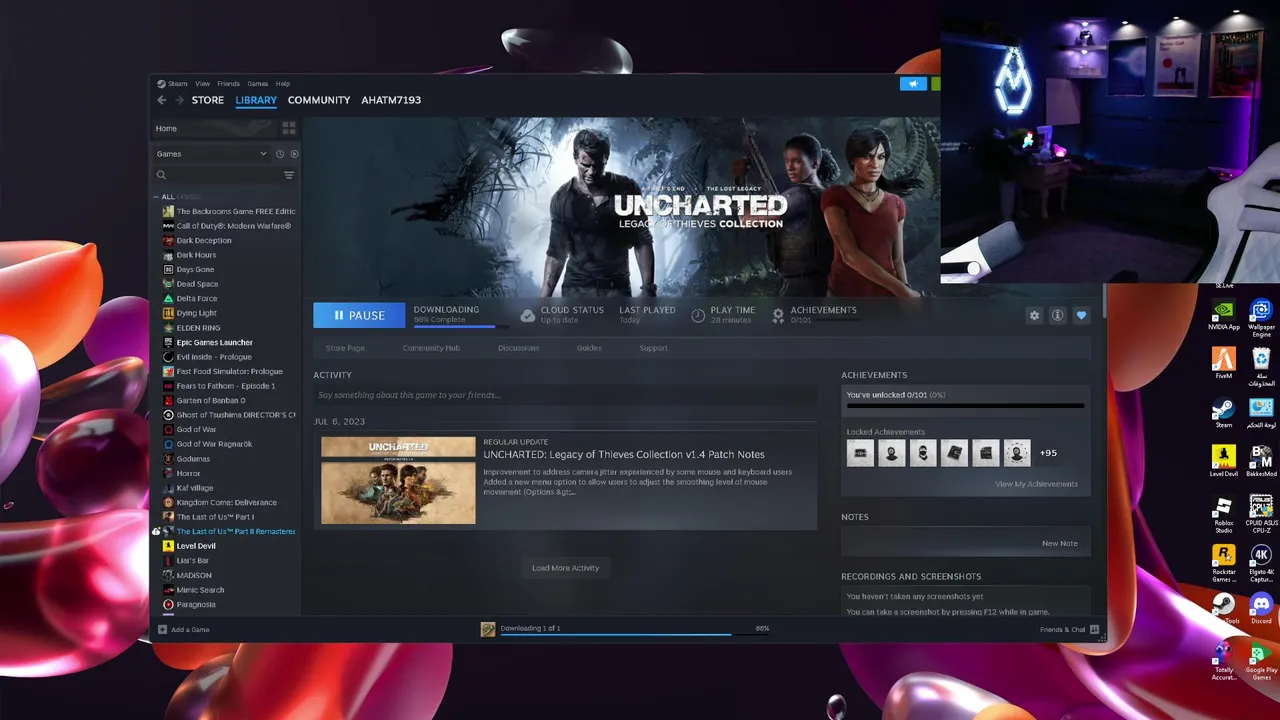
Task: Open the +95 locked achievements
Action: tap(1048, 453)
